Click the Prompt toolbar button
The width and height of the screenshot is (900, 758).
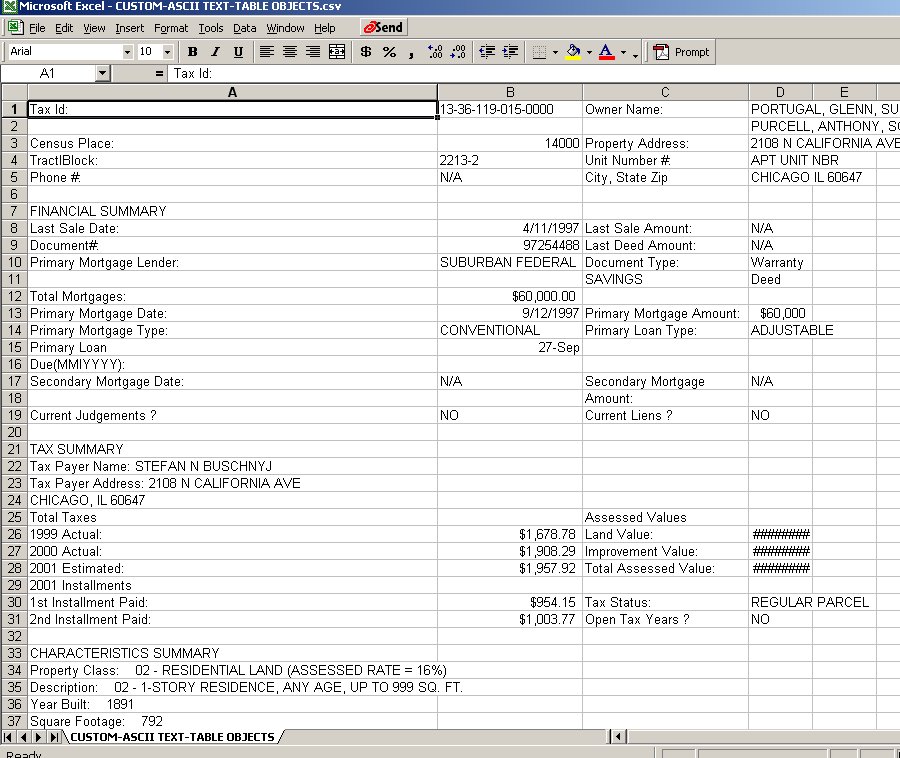point(681,52)
